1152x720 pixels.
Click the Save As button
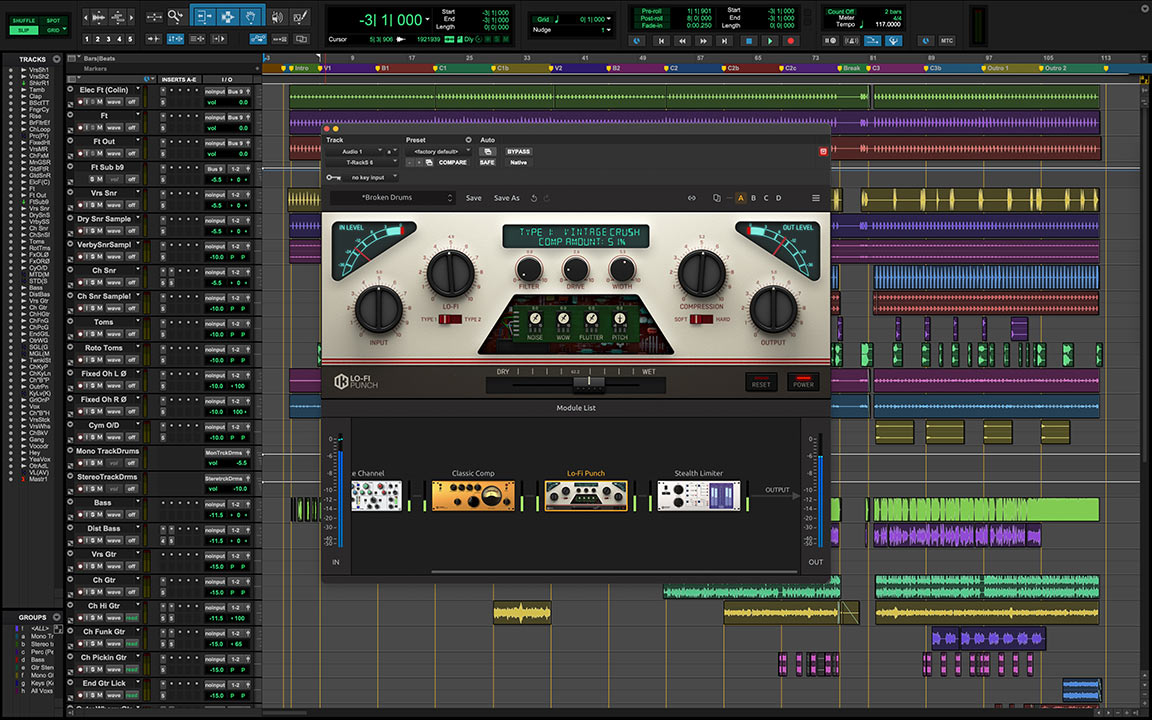(506, 198)
